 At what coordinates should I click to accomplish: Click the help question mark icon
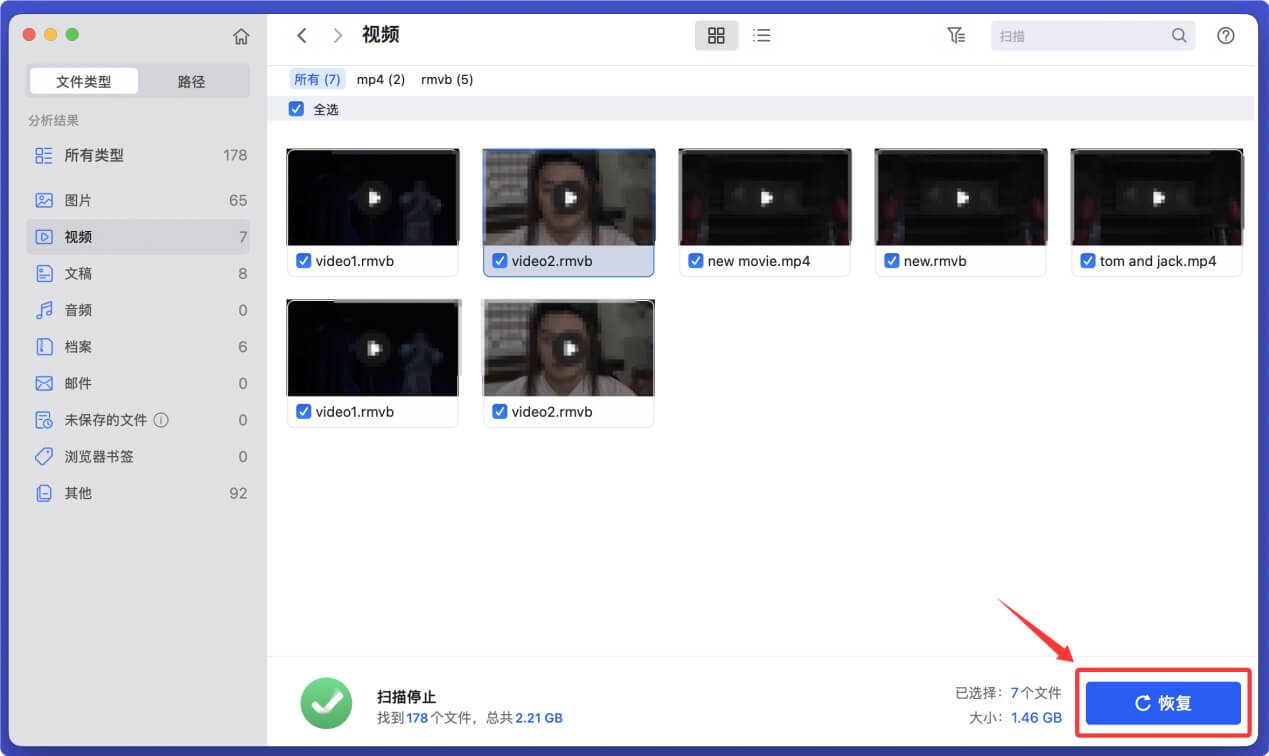(x=1225, y=35)
